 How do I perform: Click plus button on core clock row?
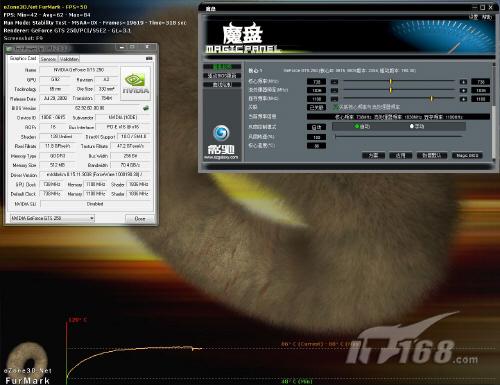[463, 82]
